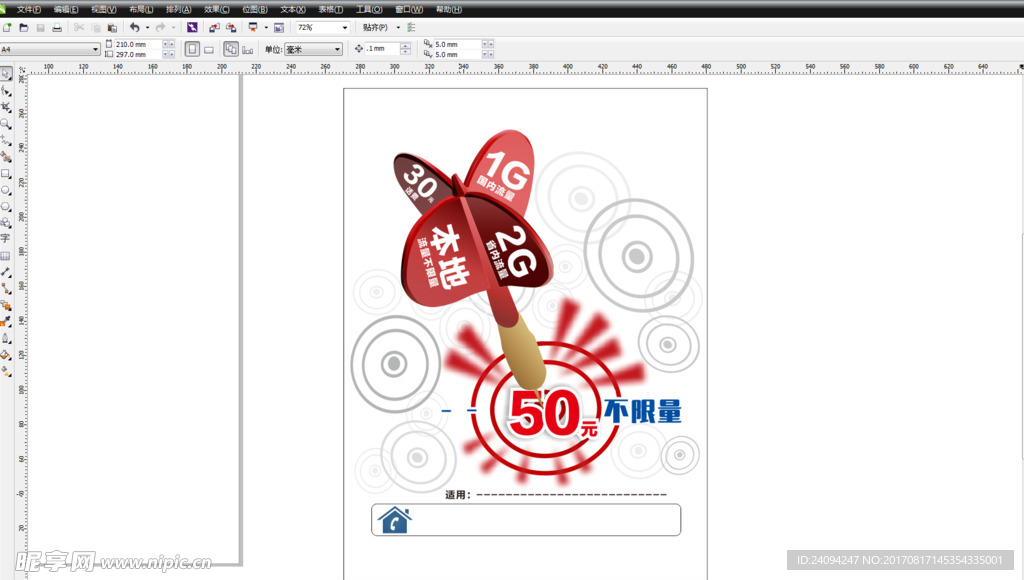
Task: Select the Connector tool
Action: click(x=6, y=289)
